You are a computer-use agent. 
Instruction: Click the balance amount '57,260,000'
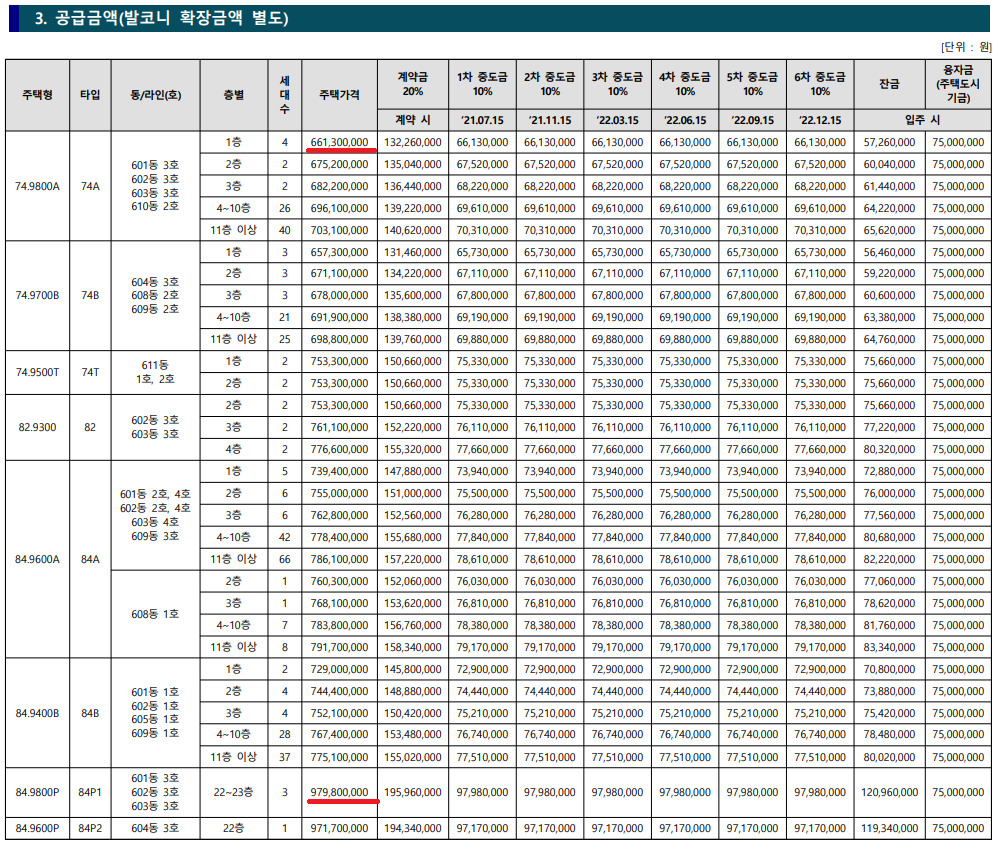coord(889,143)
